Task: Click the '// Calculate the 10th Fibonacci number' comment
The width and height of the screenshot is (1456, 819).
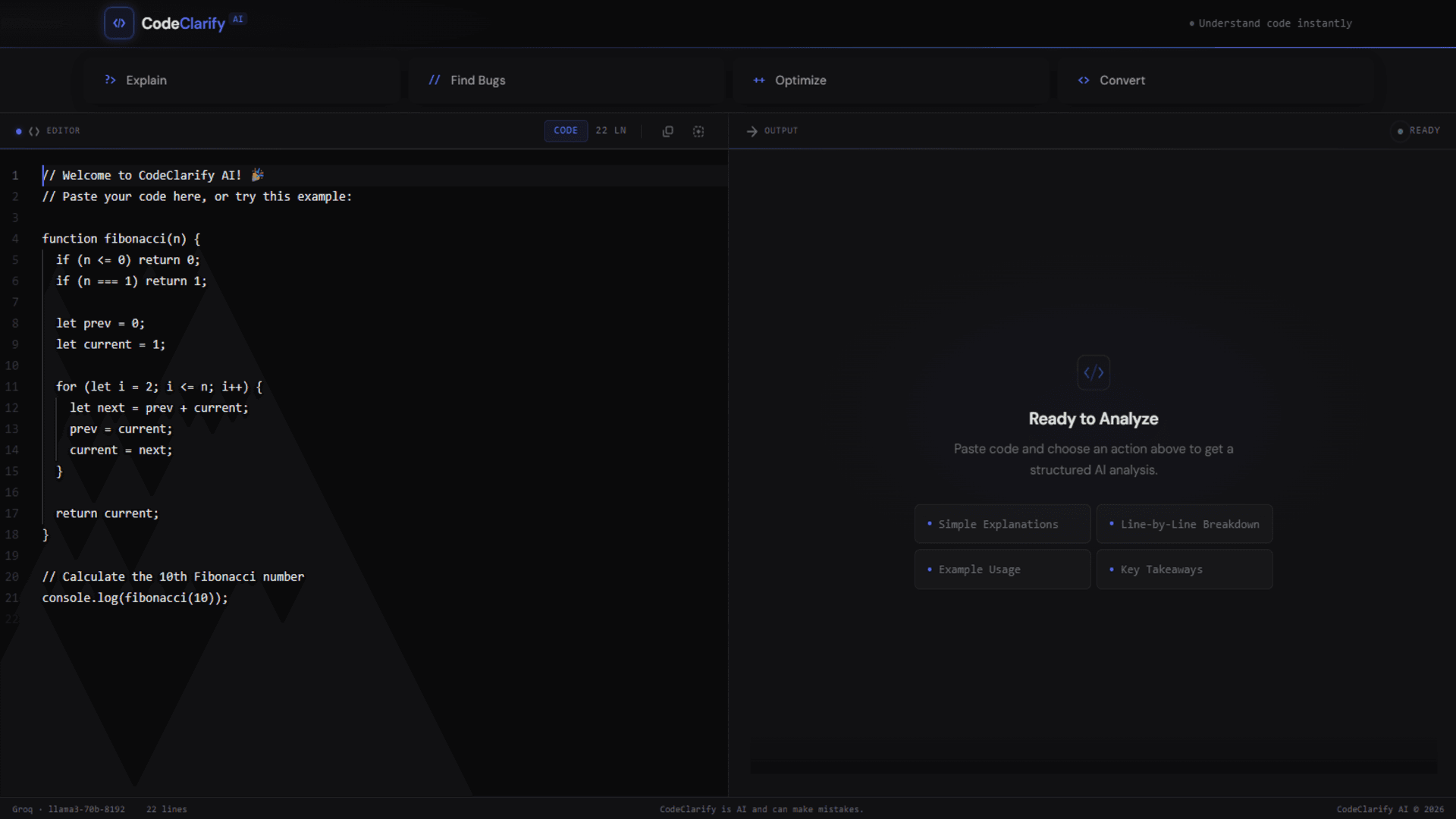Action: 173,576
